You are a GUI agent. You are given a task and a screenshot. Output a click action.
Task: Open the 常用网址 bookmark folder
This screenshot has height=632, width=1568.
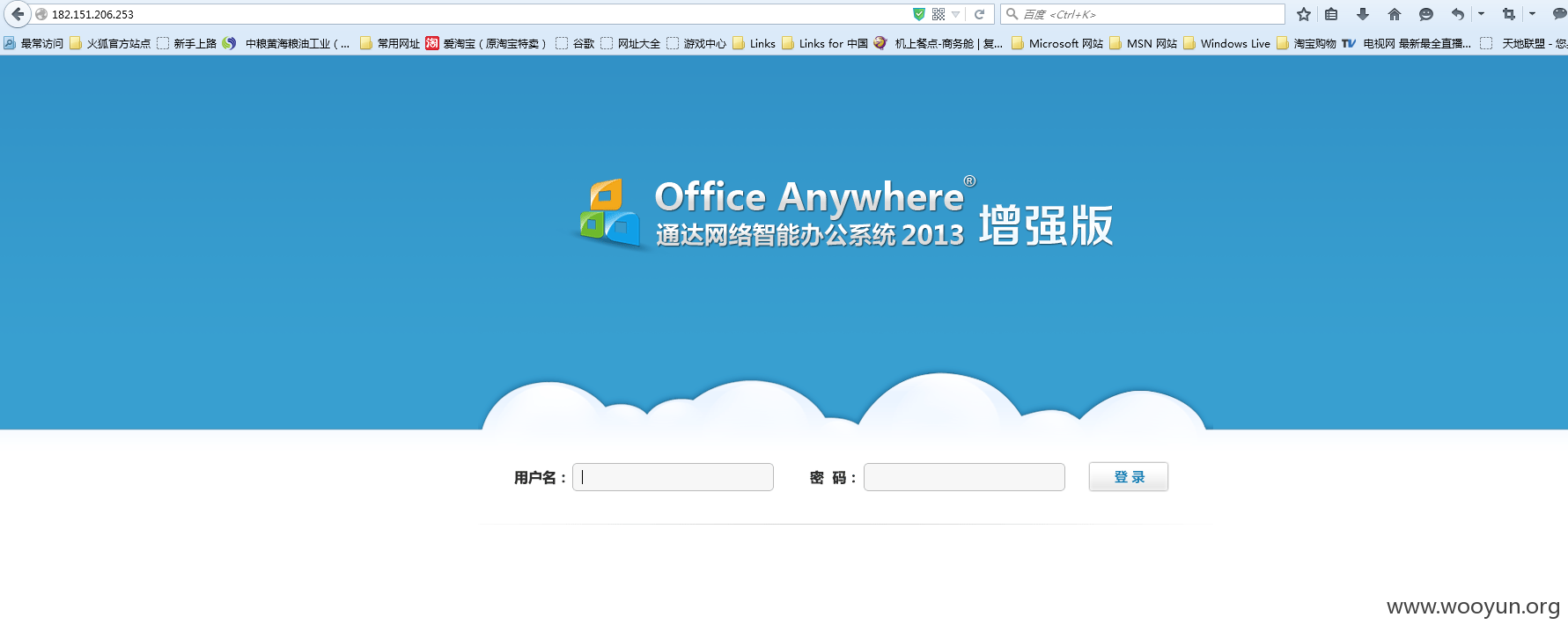(390, 43)
